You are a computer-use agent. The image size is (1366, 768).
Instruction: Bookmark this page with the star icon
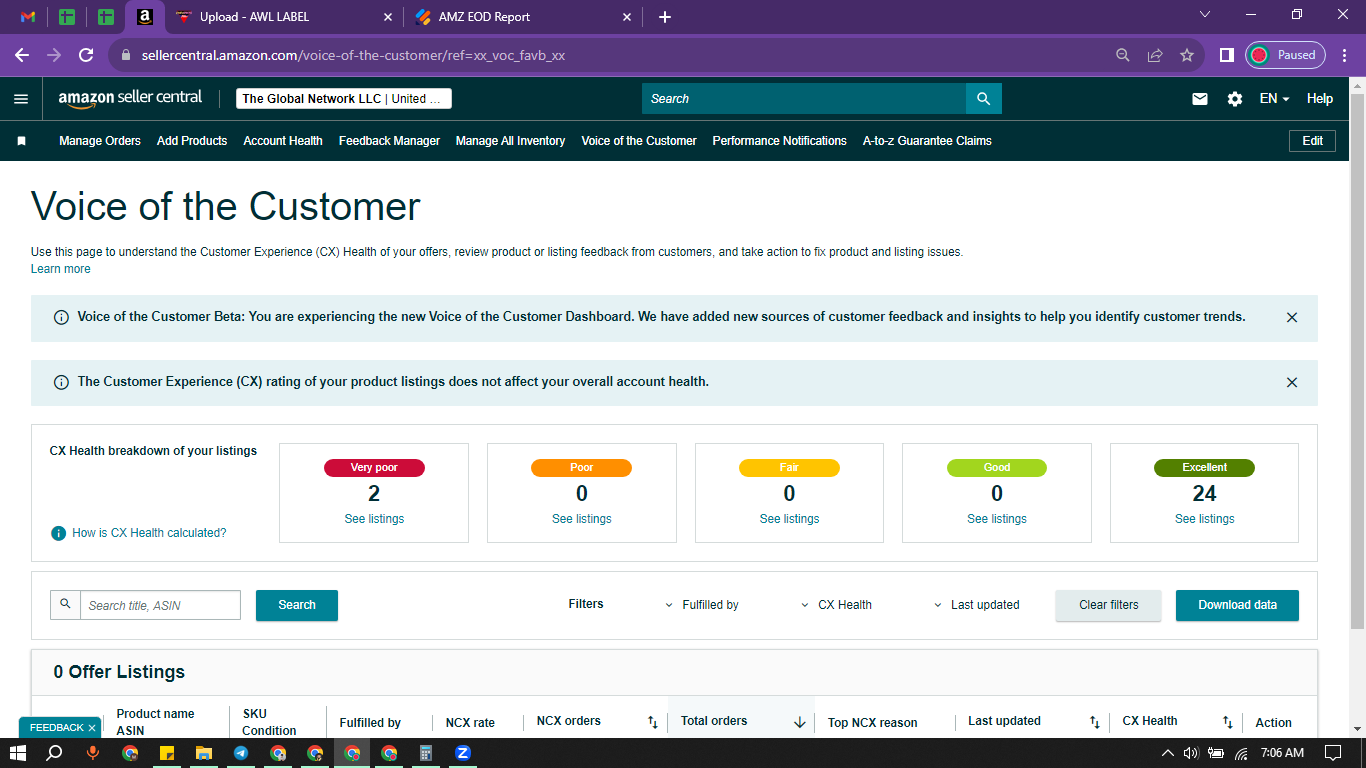[1187, 56]
